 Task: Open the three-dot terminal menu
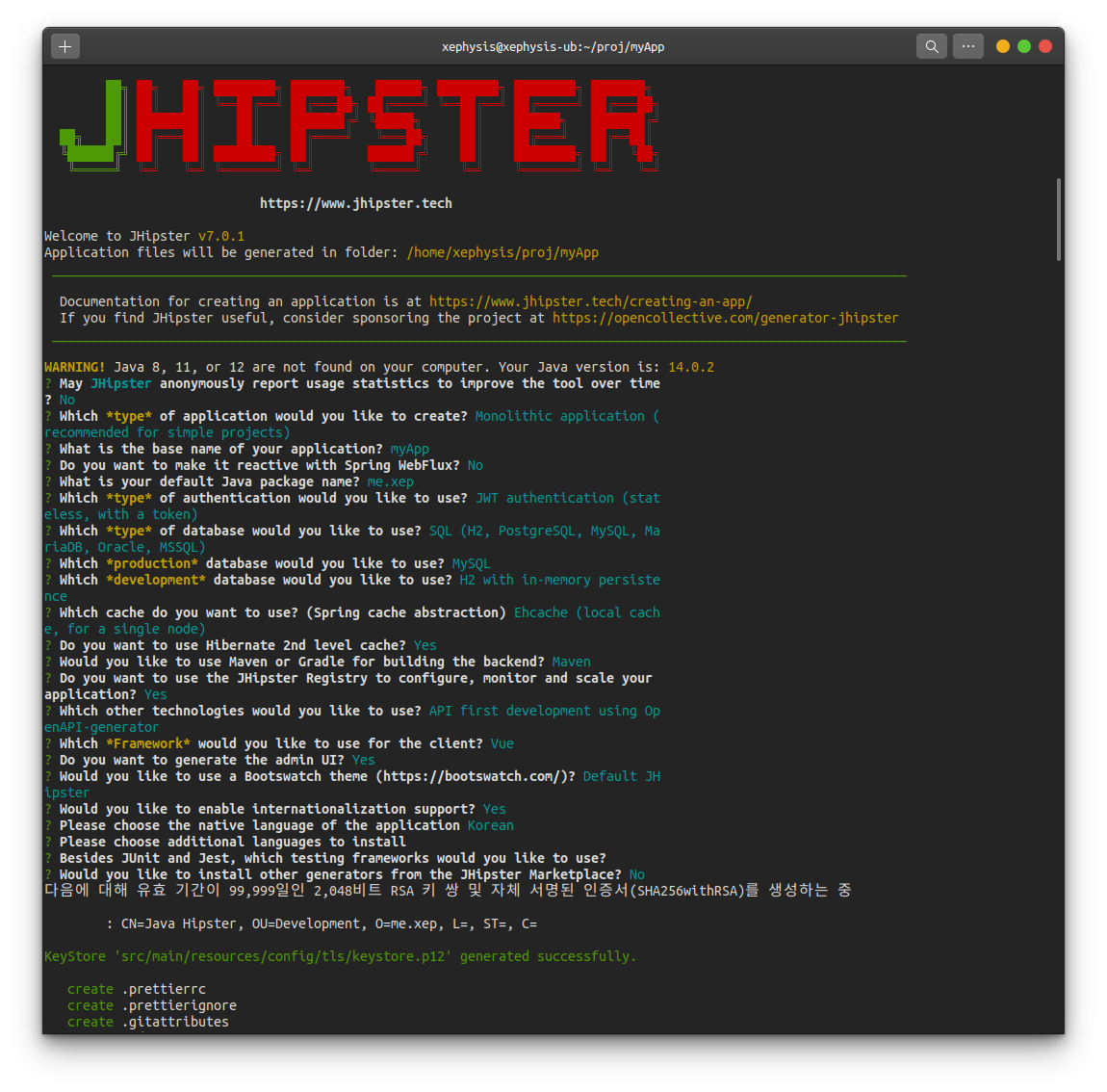968,46
